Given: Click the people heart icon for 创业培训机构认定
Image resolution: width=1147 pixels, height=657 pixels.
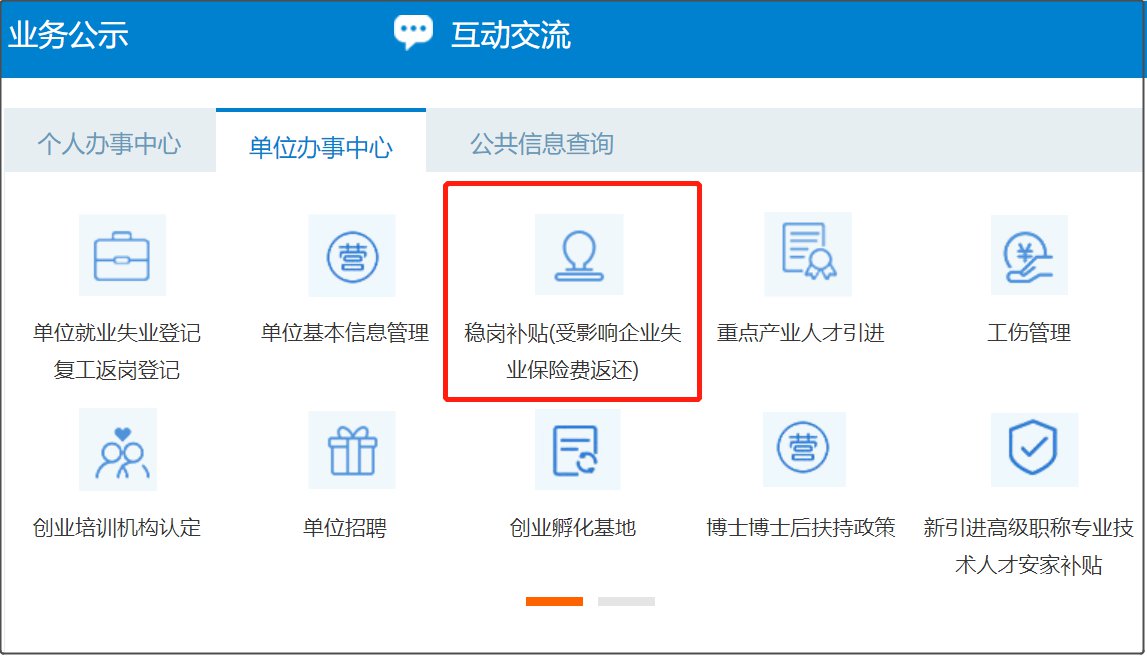Looking at the screenshot, I should pos(118,449).
